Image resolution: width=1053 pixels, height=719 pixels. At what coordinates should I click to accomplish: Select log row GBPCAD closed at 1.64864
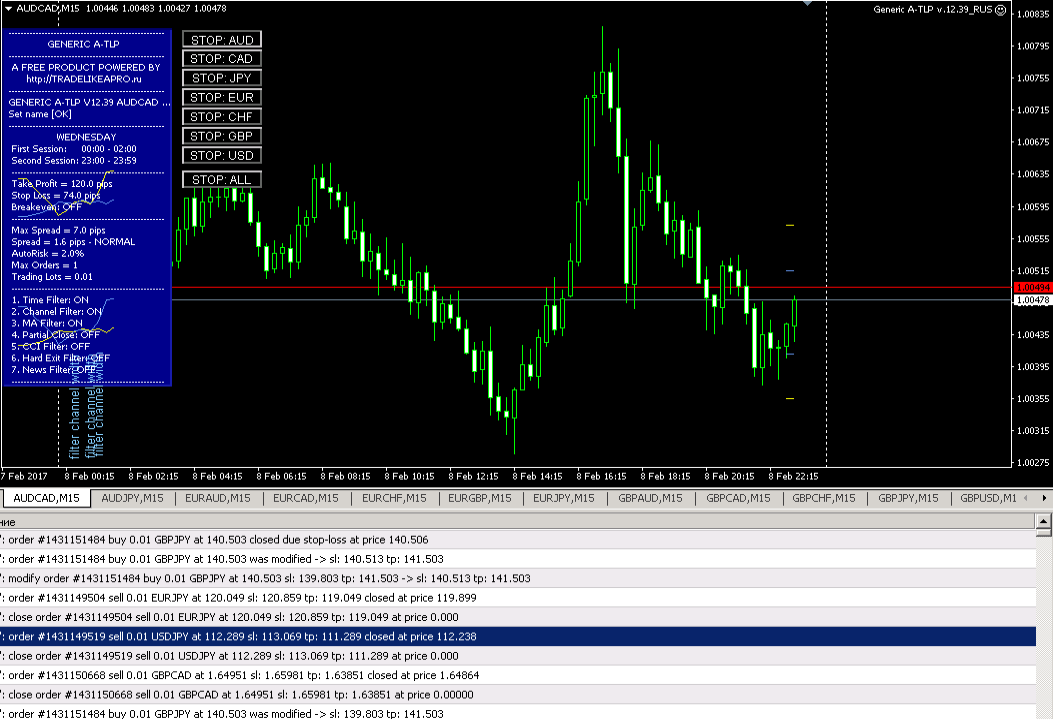[518, 675]
